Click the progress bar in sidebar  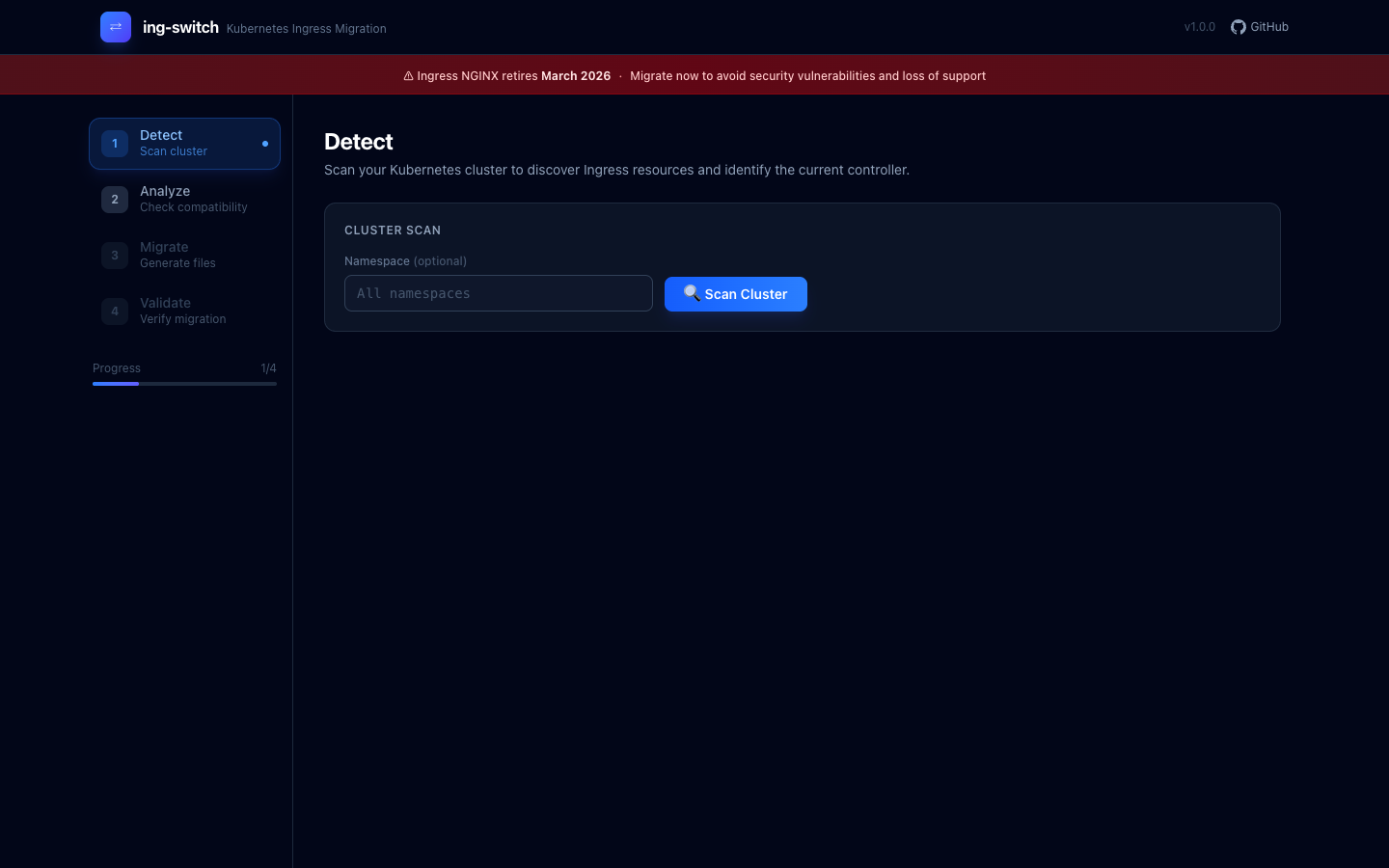click(x=184, y=384)
